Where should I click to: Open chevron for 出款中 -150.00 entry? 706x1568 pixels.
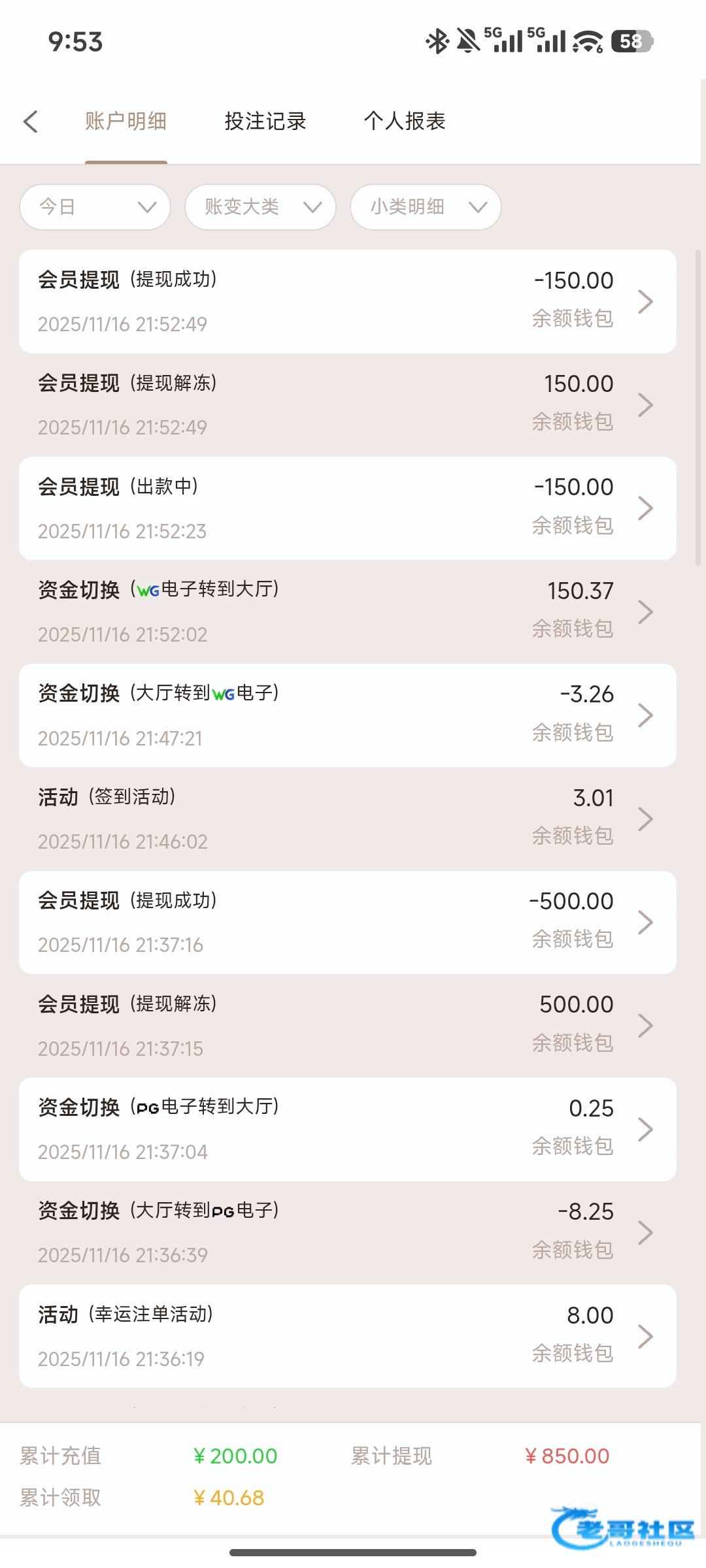pyautogui.click(x=645, y=508)
